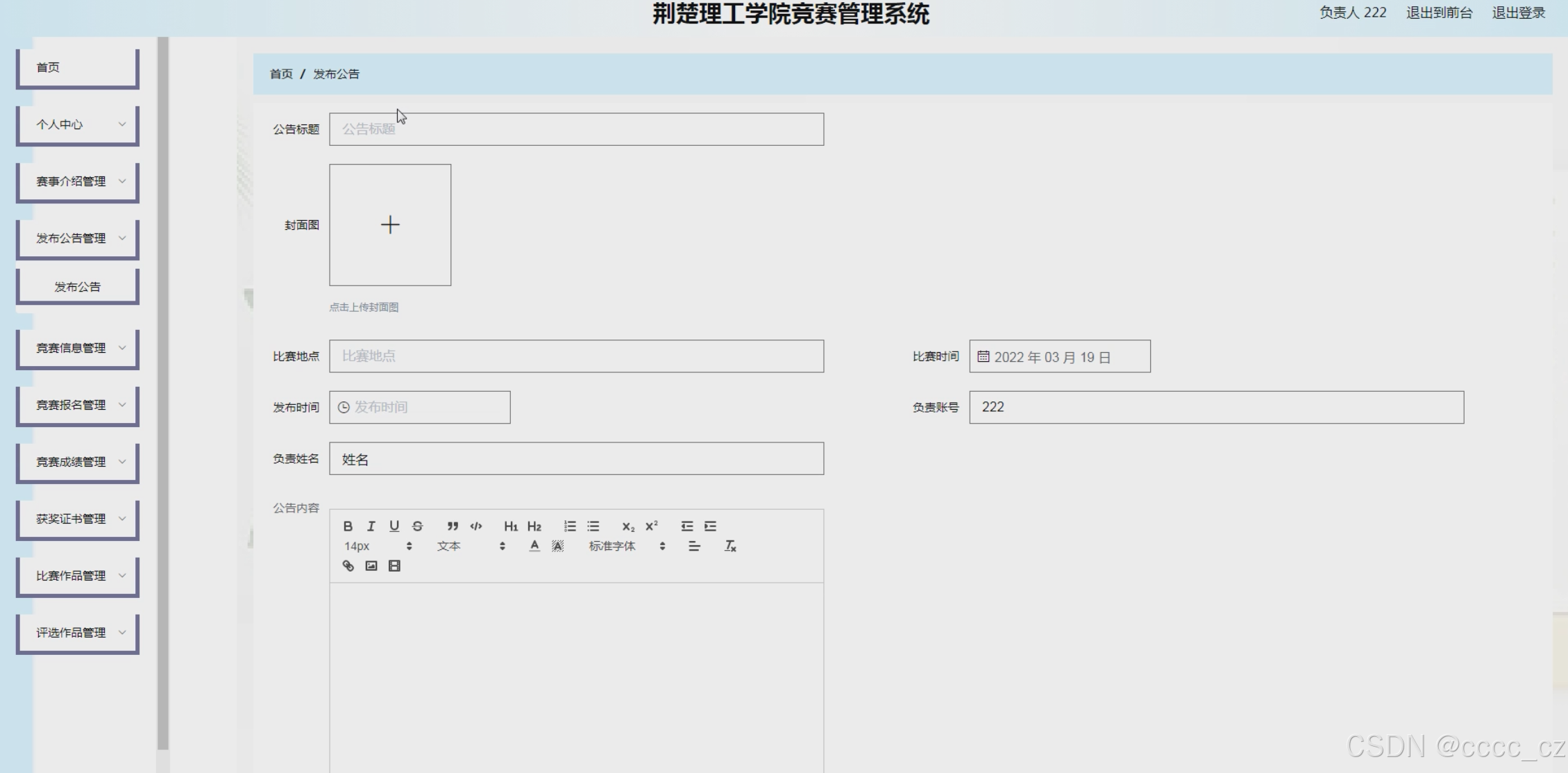Insert an image into the announcement content
The width and height of the screenshot is (1568, 773).
pos(371,566)
